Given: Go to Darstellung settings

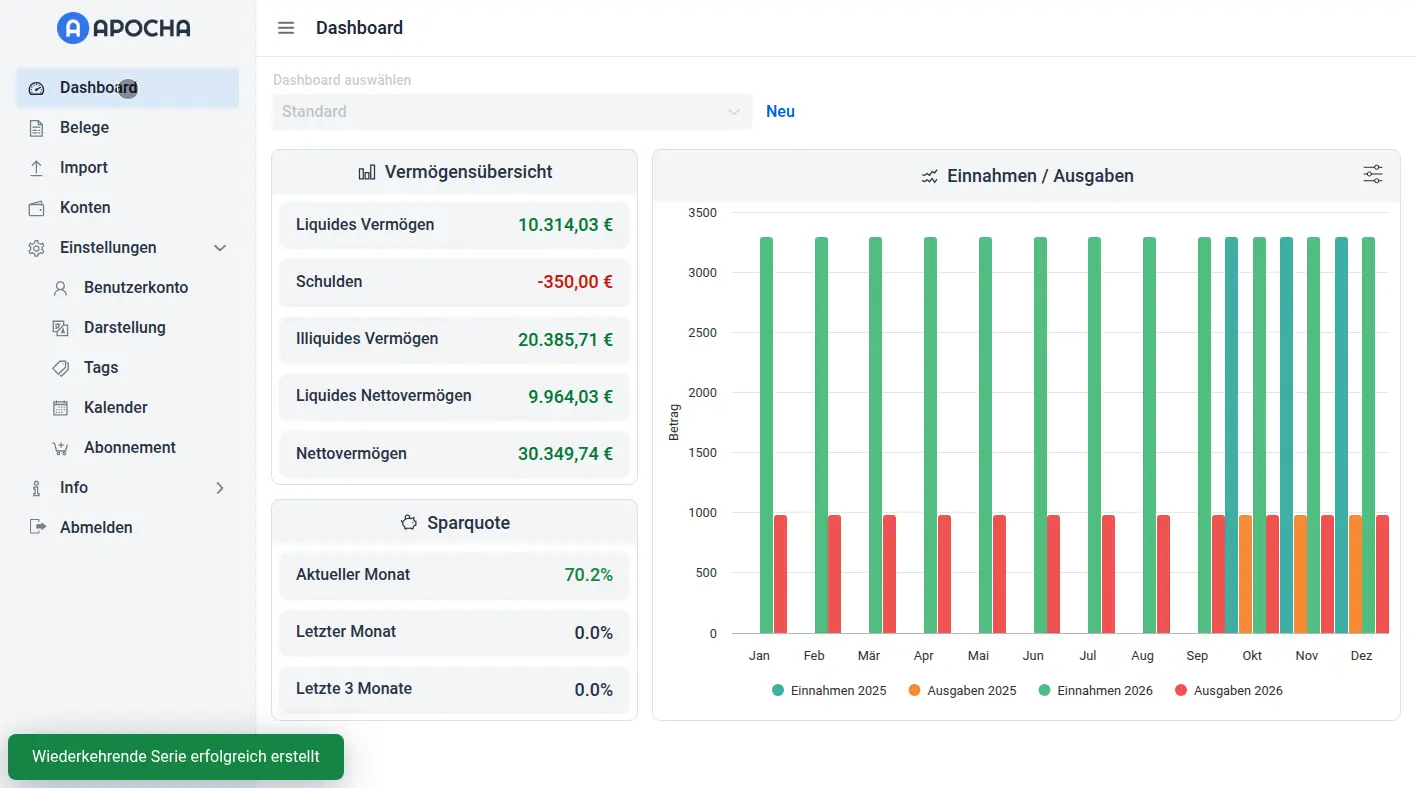Looking at the screenshot, I should tap(124, 328).
